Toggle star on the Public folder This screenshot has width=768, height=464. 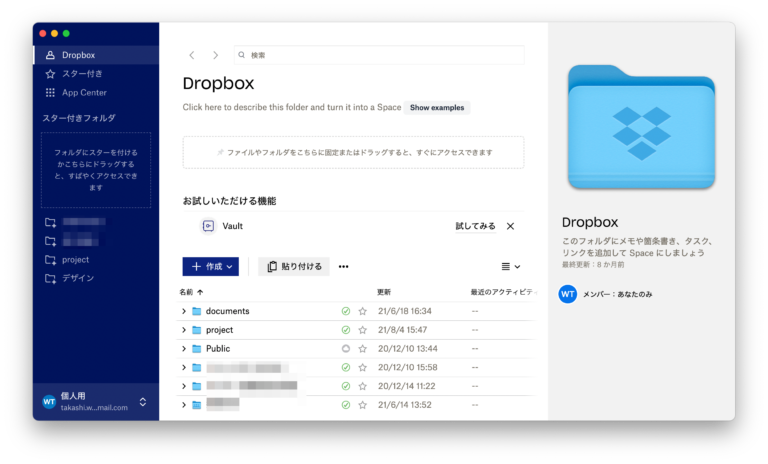[x=363, y=349]
